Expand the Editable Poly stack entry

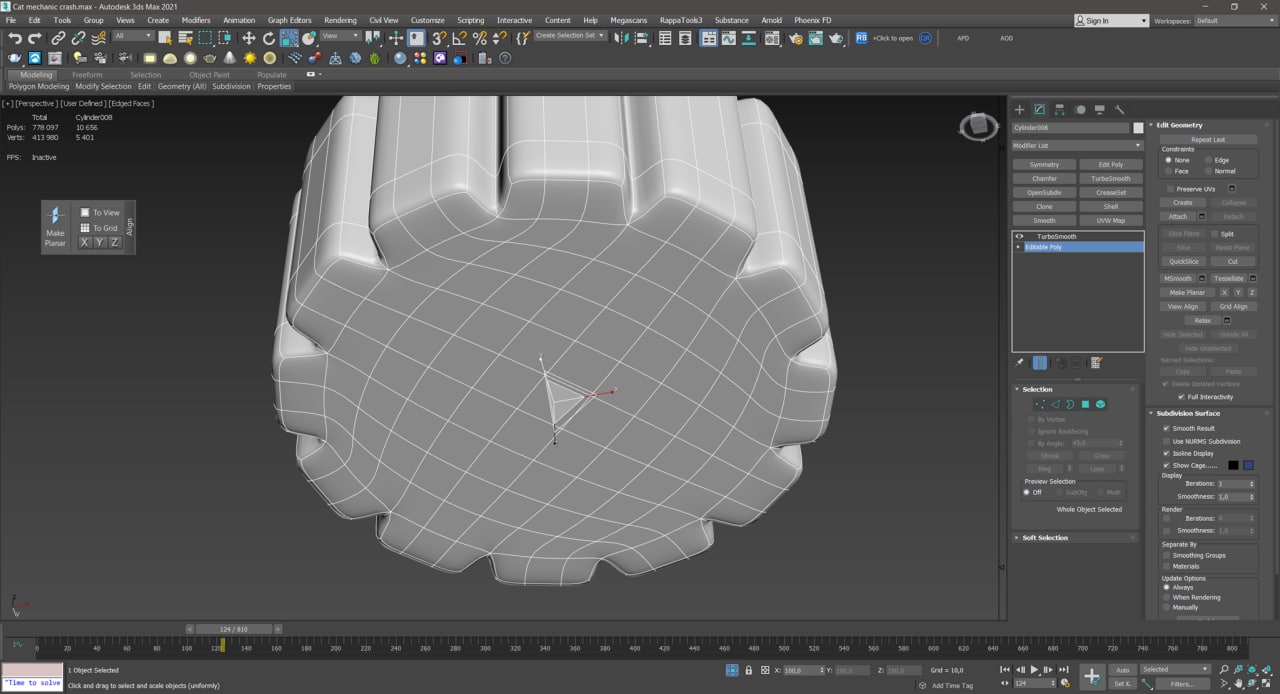pyautogui.click(x=1019, y=247)
